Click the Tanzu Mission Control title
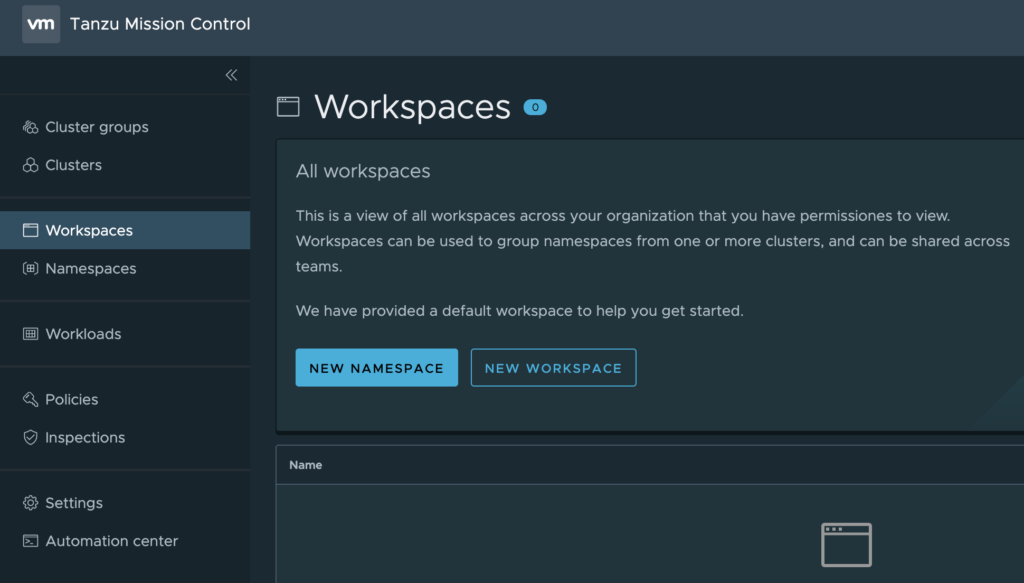Viewport: 1024px width, 583px height. (160, 24)
